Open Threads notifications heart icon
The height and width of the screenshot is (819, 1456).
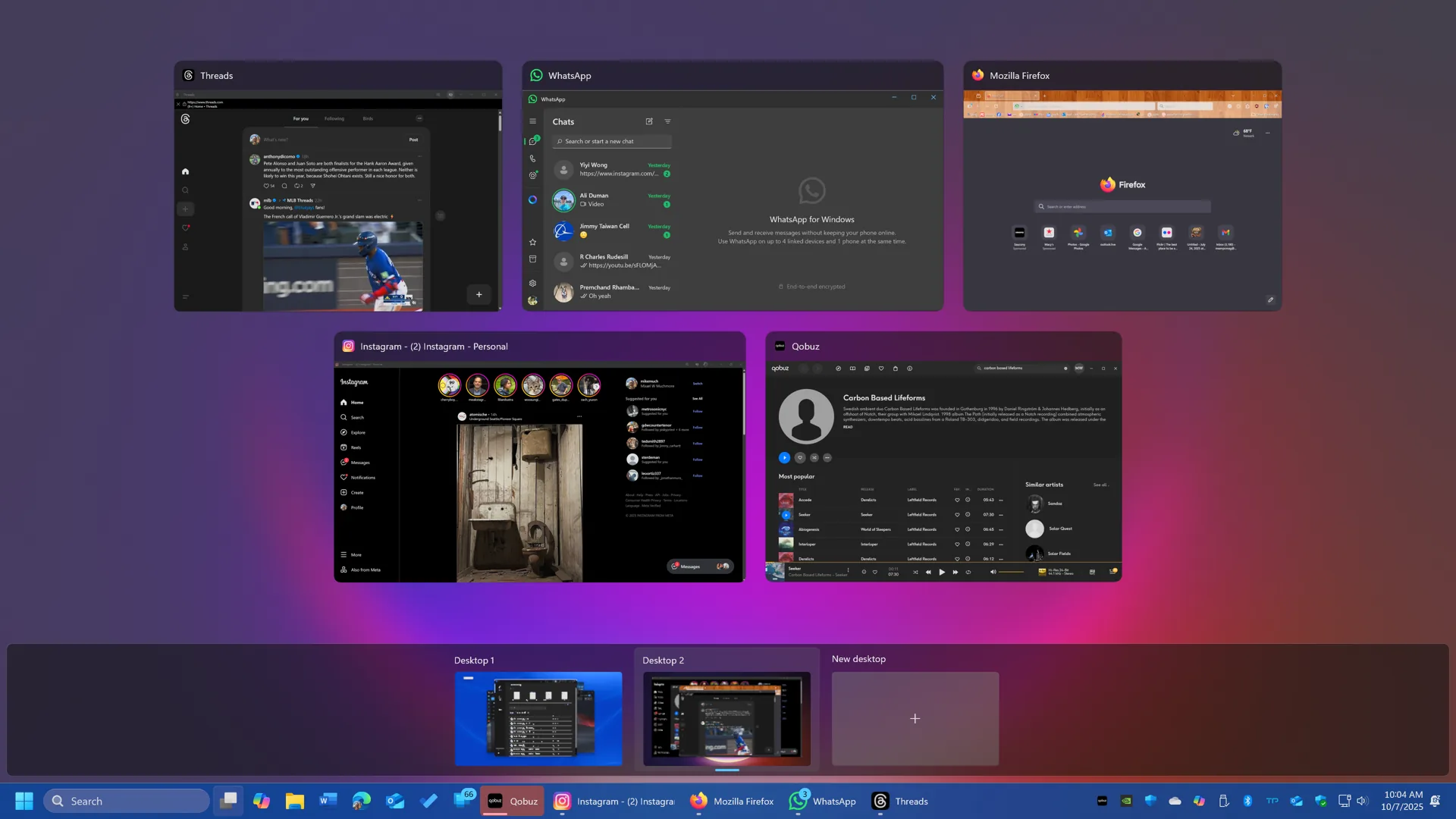[186, 227]
